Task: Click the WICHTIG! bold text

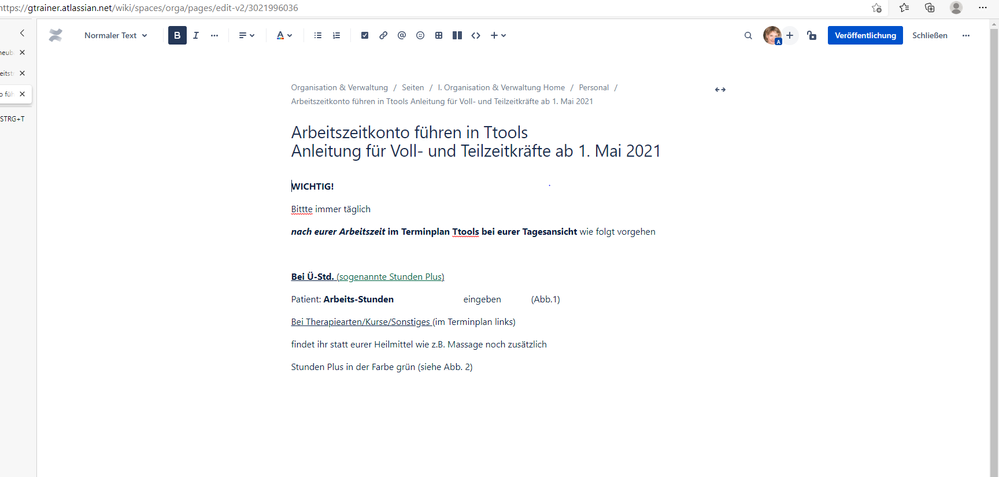Action: point(312,186)
